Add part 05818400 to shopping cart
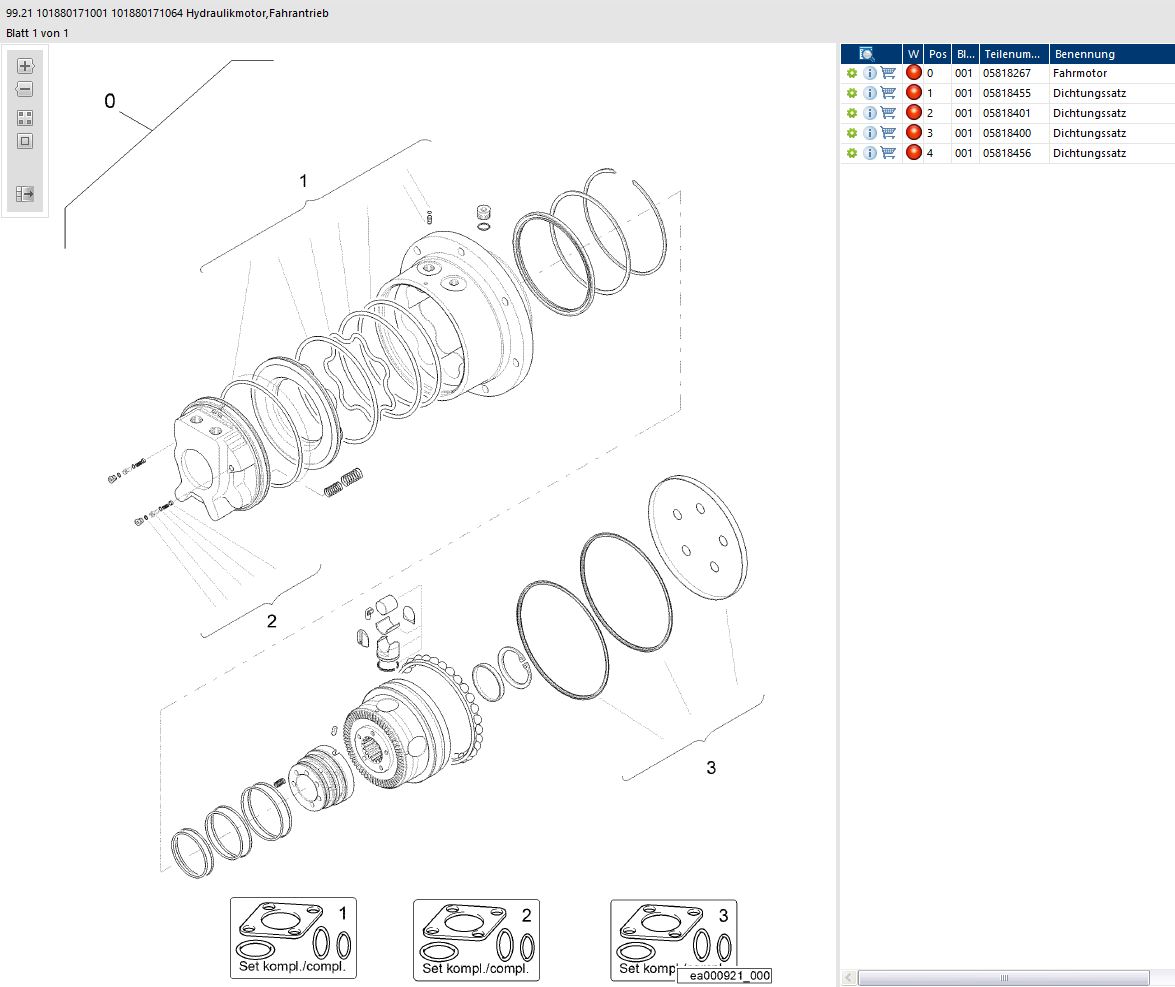 [x=889, y=133]
